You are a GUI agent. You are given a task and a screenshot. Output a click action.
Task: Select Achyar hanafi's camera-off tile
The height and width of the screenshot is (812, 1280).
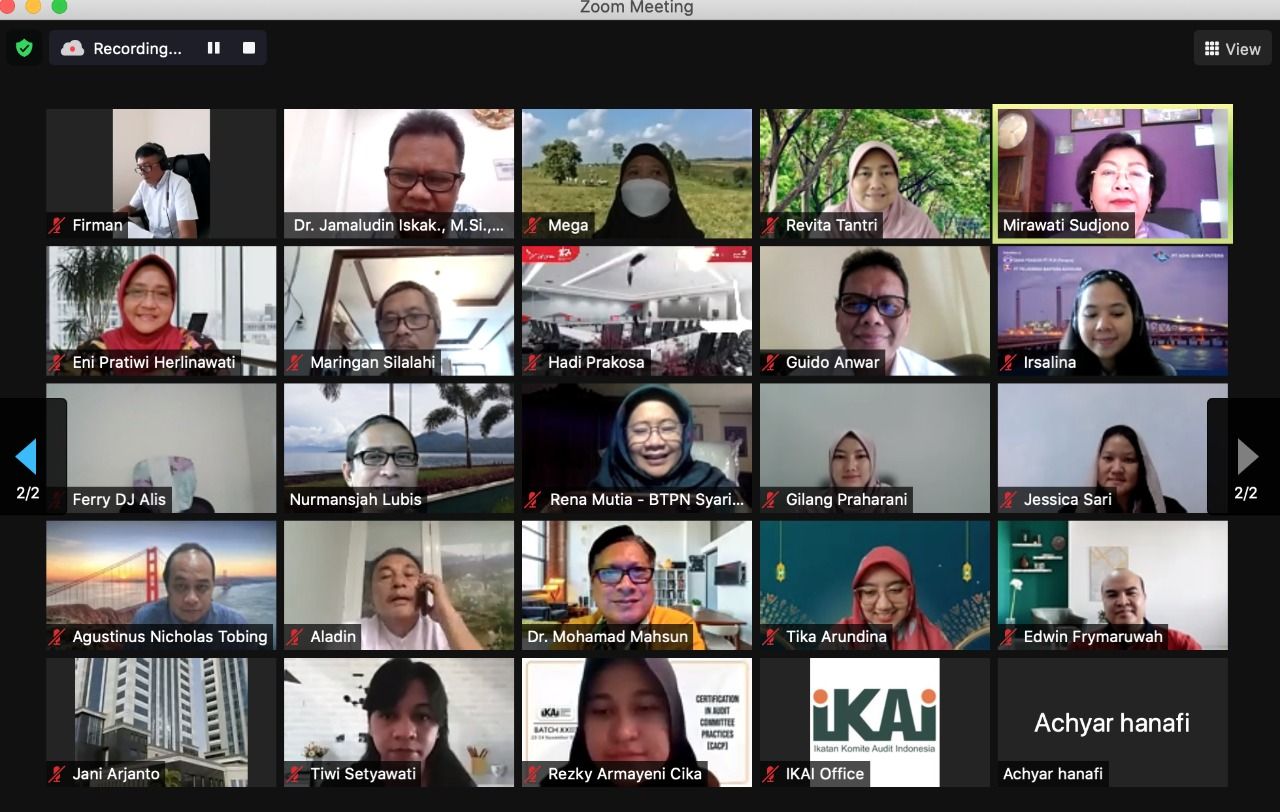tap(1113, 721)
